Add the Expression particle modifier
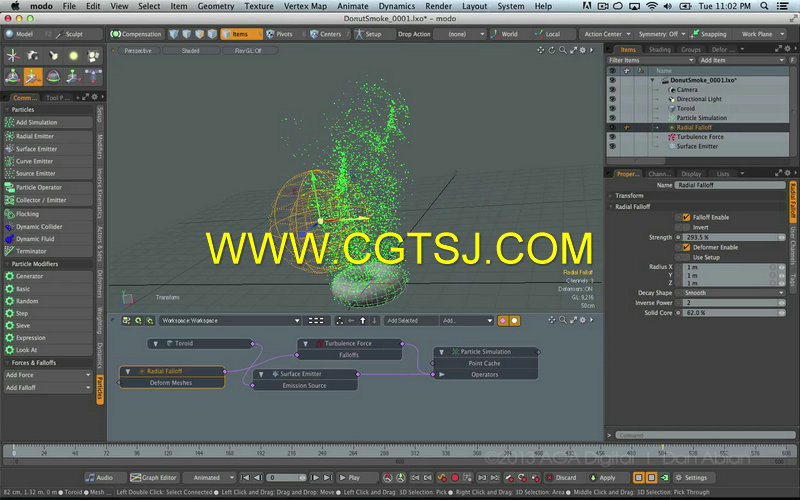This screenshot has height=500, width=800. (x=48, y=338)
